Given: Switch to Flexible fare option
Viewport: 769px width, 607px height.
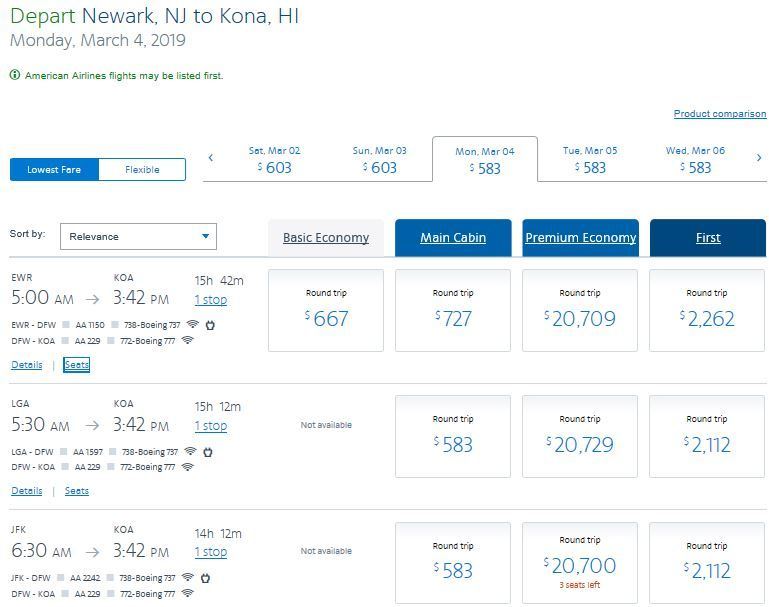Looking at the screenshot, I should (142, 170).
